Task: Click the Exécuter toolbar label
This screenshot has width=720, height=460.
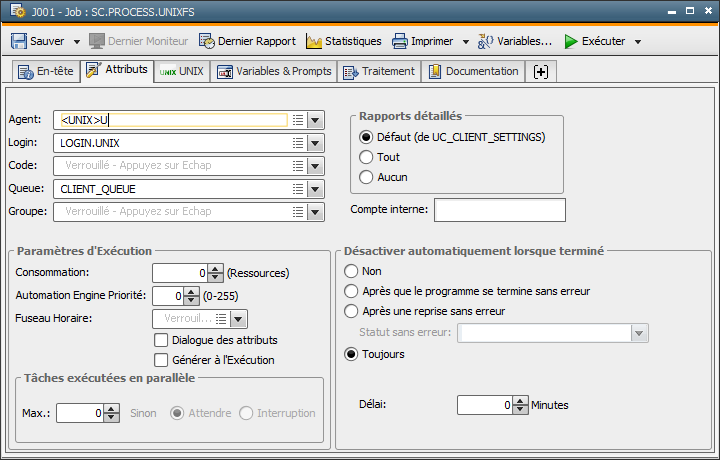Action: coord(603,41)
